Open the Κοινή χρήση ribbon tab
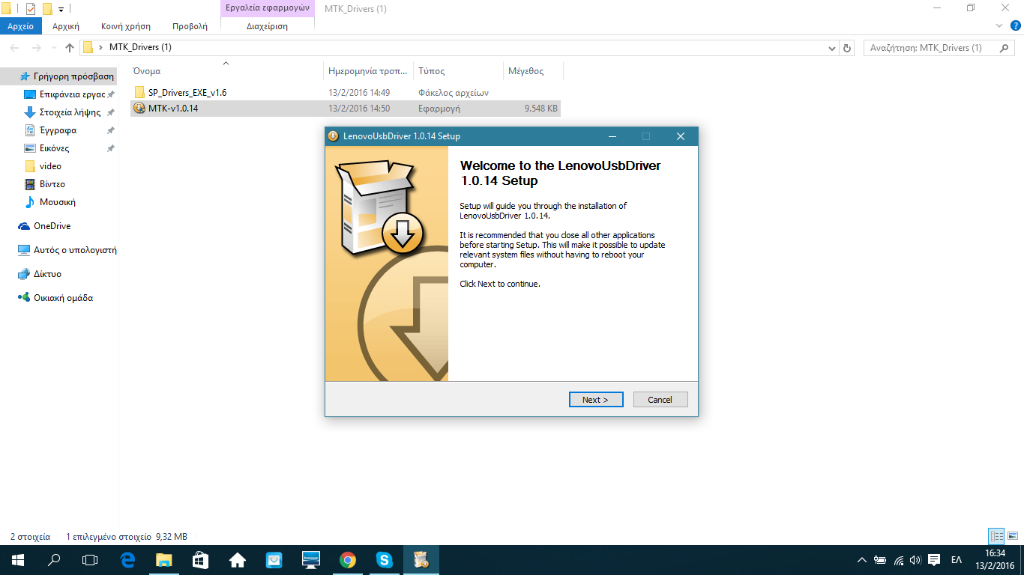Image resolution: width=1024 pixels, height=575 pixels. [x=125, y=26]
